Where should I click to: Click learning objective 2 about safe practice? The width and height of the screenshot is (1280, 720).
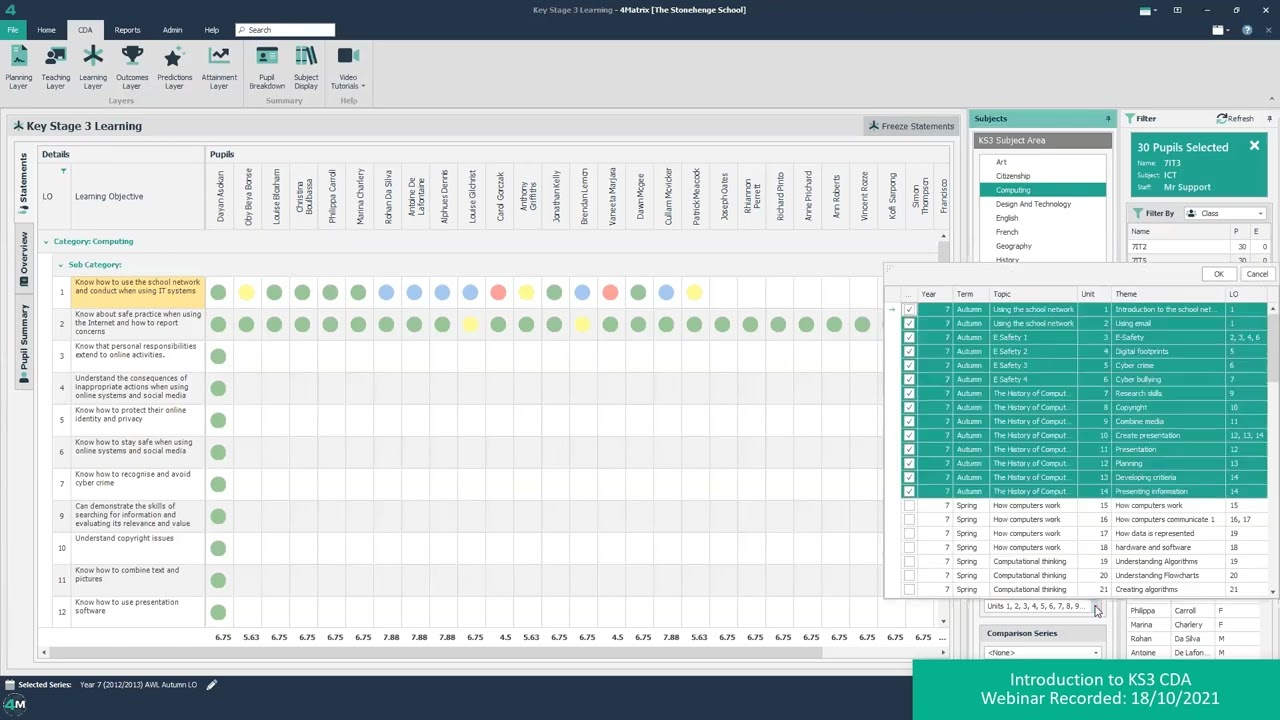[138, 323]
